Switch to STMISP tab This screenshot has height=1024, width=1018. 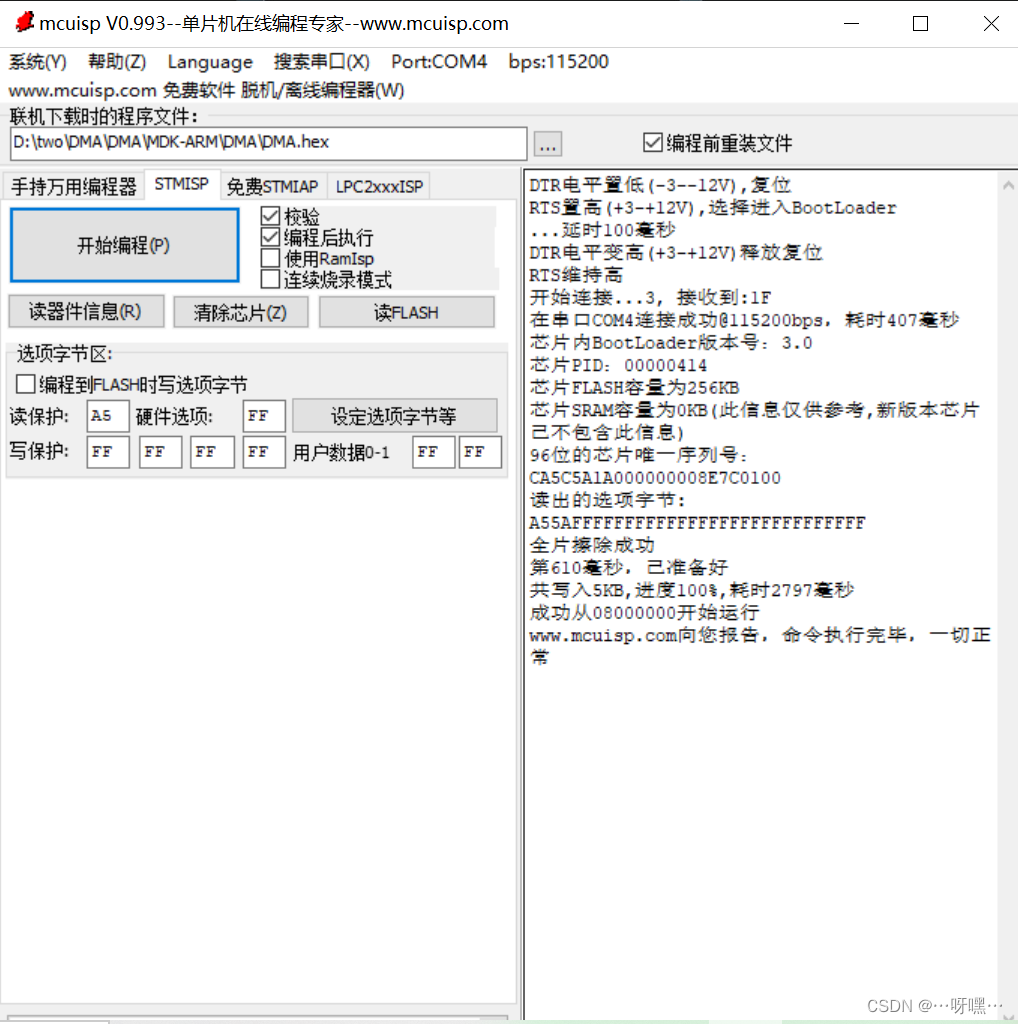click(182, 184)
